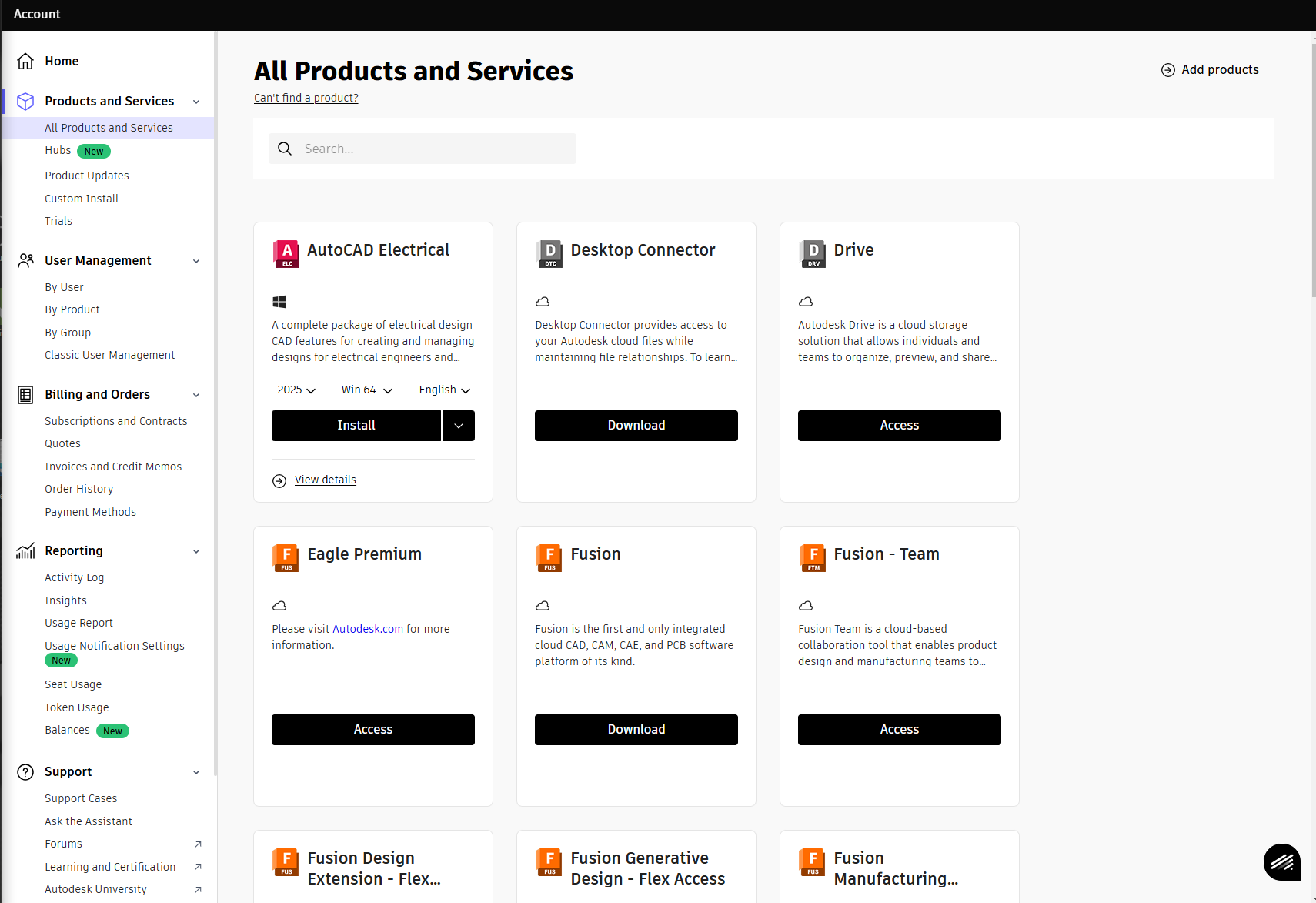Collapse the Reporting section chevron
This screenshot has width=1316, height=903.
[196, 551]
